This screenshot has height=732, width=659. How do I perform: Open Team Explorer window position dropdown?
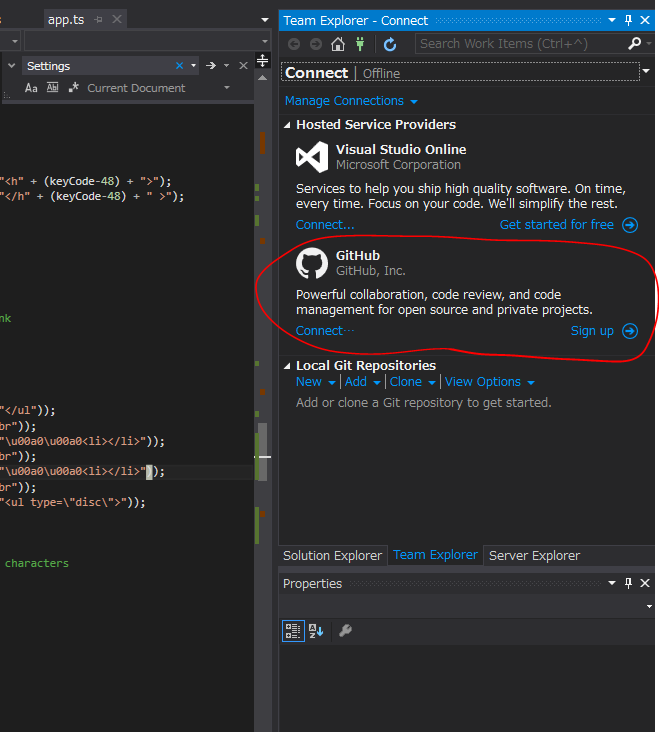pyautogui.click(x=612, y=20)
